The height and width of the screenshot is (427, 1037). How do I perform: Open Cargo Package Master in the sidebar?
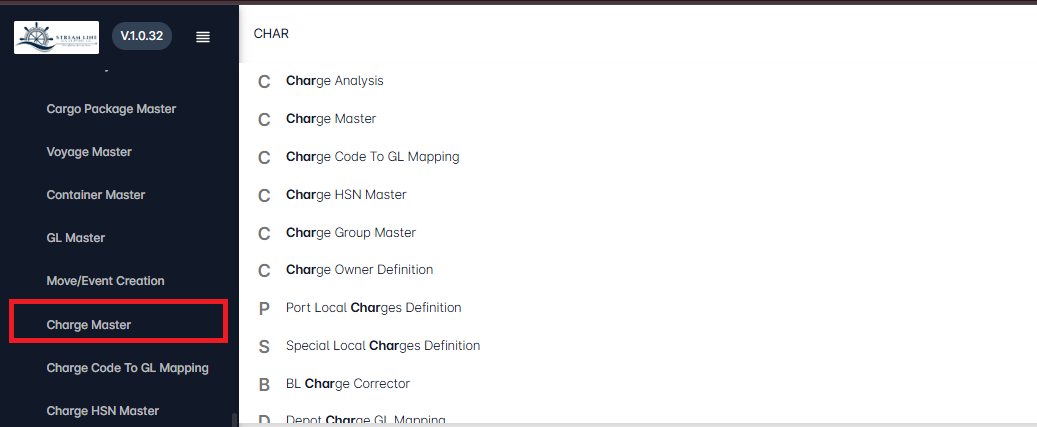111,108
